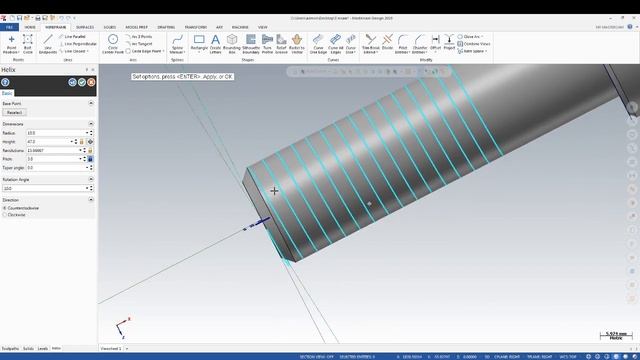Select the Curve One Edge tool
Image resolution: width=640 pixels, height=360 pixels.
point(318,44)
